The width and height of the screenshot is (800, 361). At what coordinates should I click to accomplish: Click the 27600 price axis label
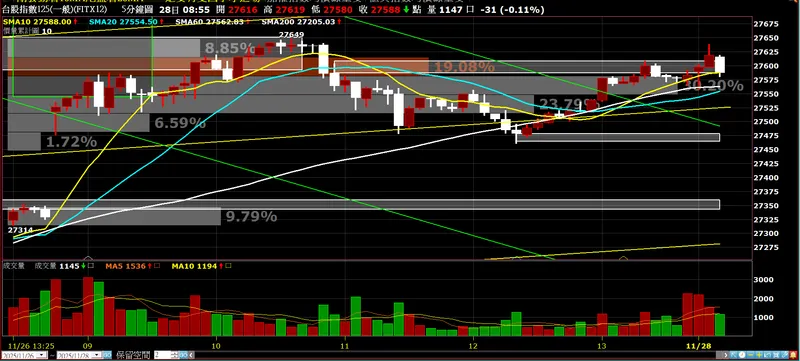(765, 66)
